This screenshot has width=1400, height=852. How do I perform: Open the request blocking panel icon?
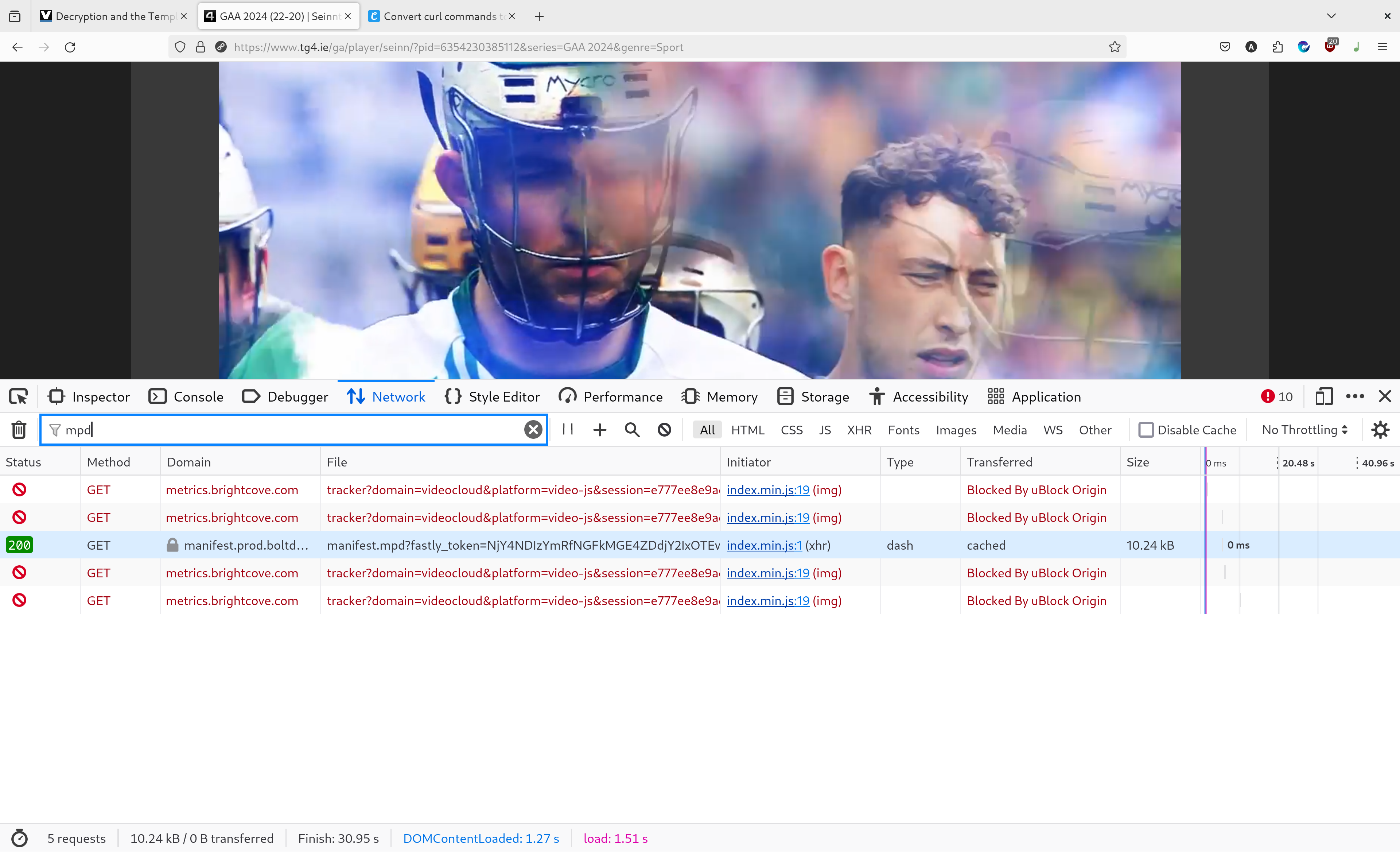[x=664, y=430]
